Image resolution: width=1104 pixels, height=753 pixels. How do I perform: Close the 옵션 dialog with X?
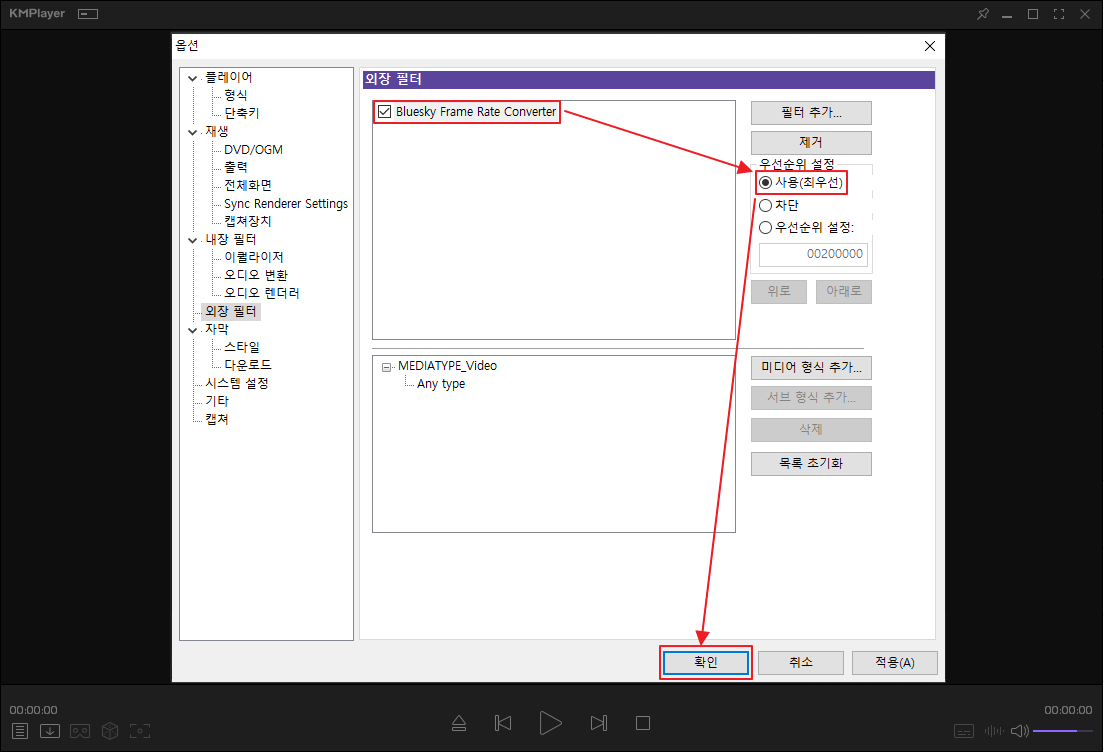(929, 46)
